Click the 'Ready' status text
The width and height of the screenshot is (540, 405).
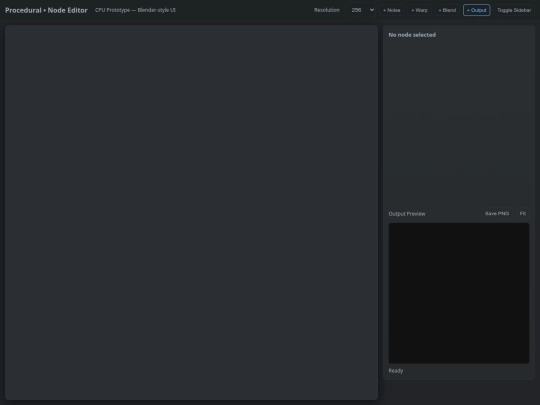click(396, 371)
